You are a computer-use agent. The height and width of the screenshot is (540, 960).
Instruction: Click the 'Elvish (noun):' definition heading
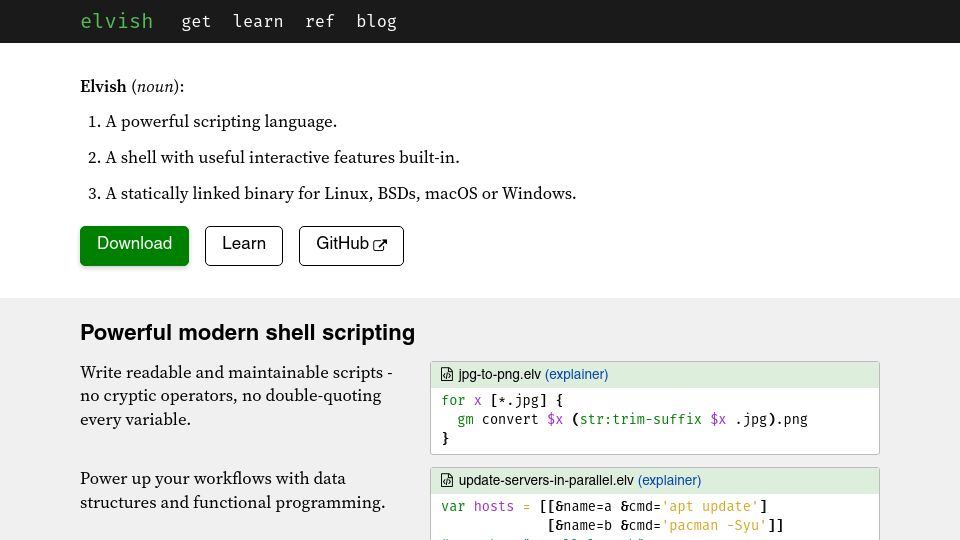click(132, 86)
